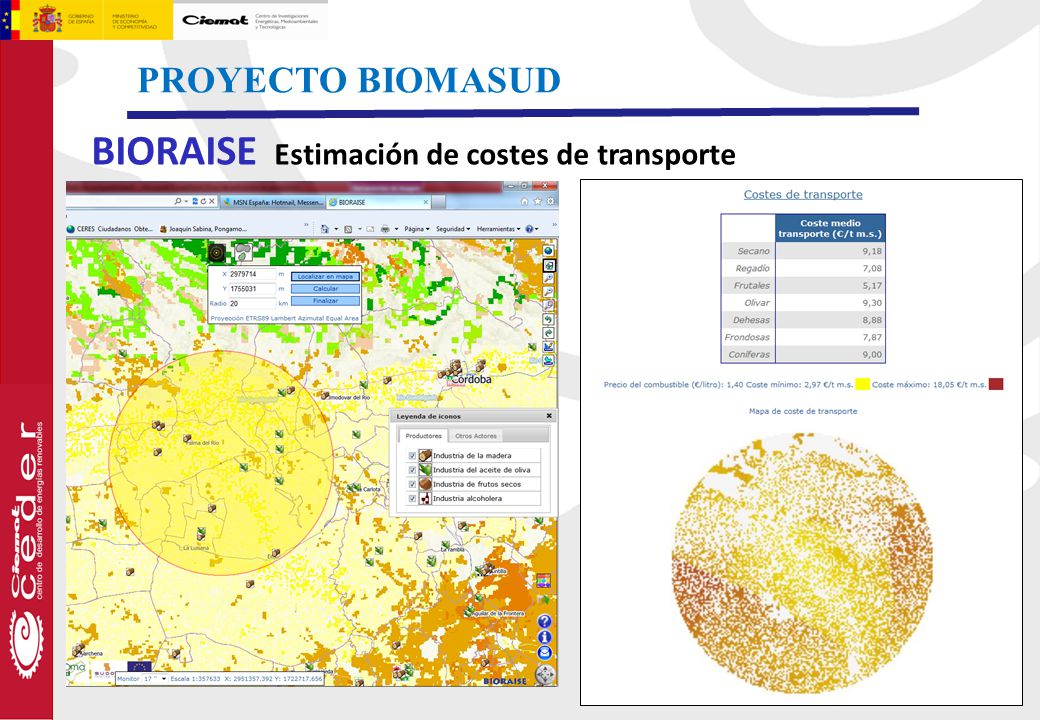This screenshot has width=1040, height=720.
Task: Open CERES Ciudadanos favorites link
Action: tap(110, 229)
